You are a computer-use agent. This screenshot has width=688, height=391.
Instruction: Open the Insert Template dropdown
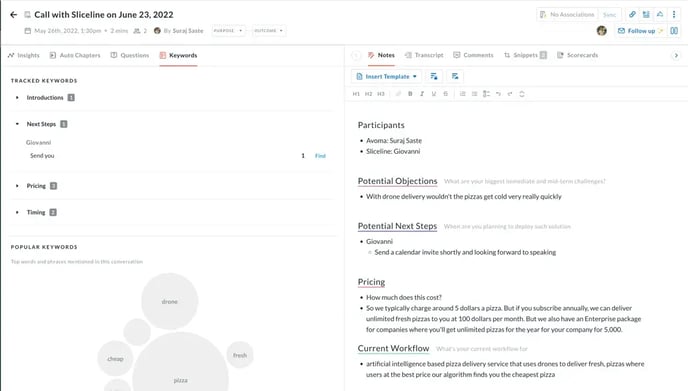[x=387, y=76]
